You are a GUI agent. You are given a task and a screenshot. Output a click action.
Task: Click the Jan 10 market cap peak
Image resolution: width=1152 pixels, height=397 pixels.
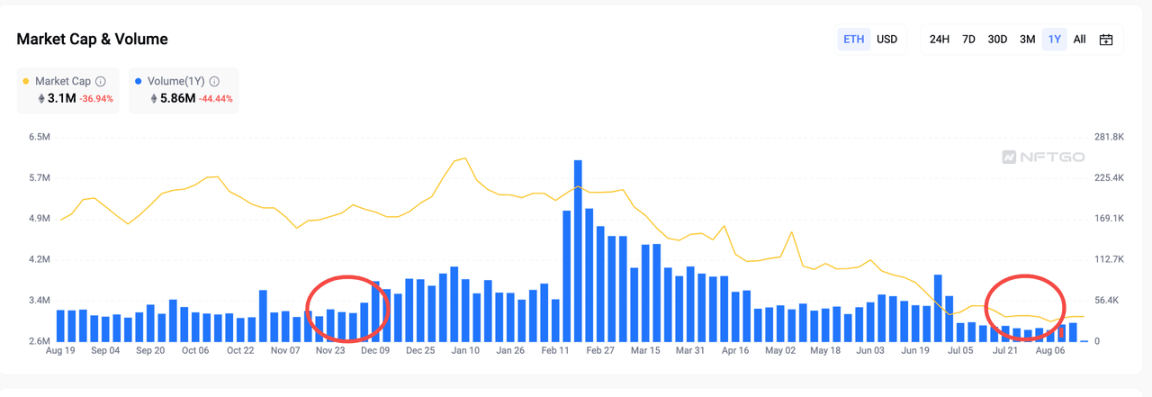click(x=465, y=158)
